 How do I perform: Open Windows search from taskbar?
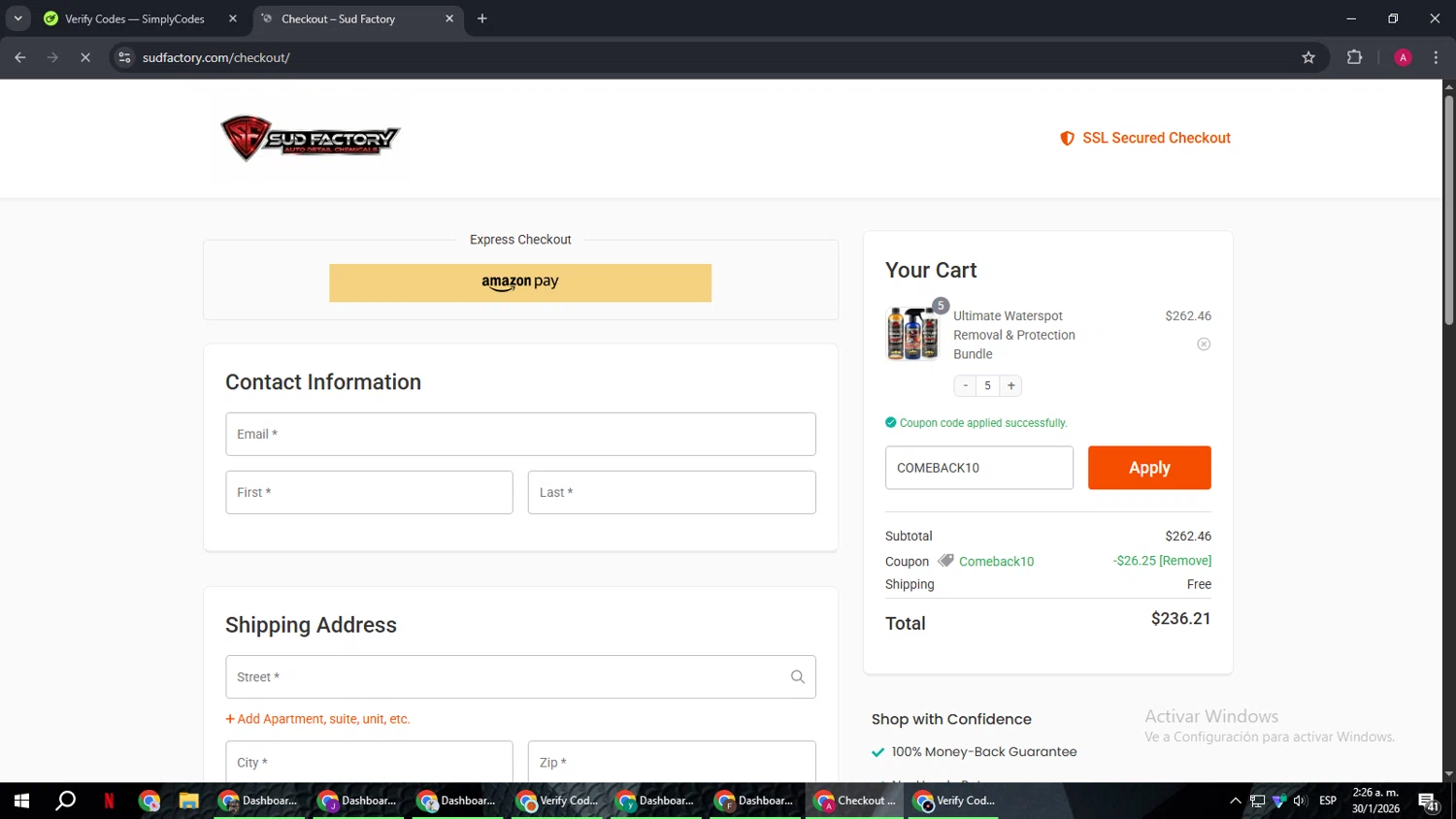tap(66, 801)
